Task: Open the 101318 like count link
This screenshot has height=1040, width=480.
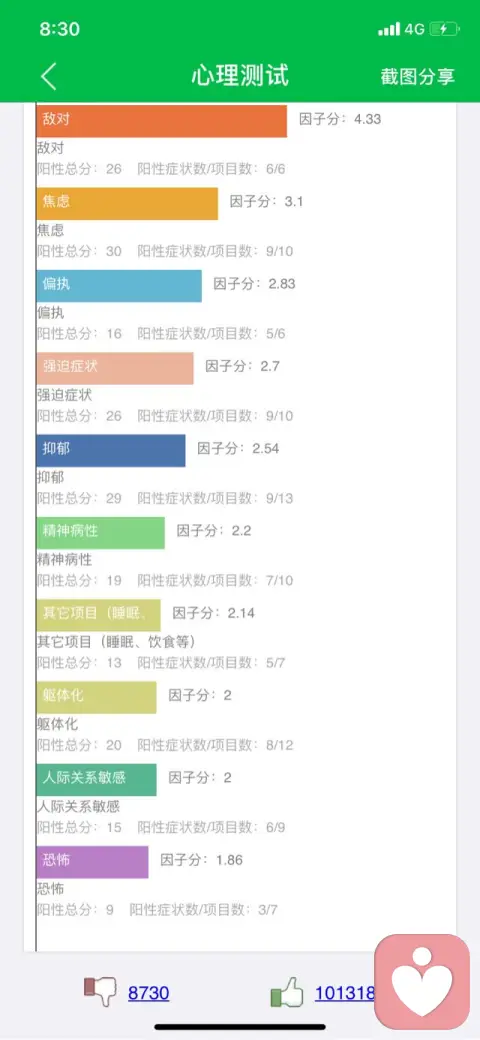Action: pos(345,993)
